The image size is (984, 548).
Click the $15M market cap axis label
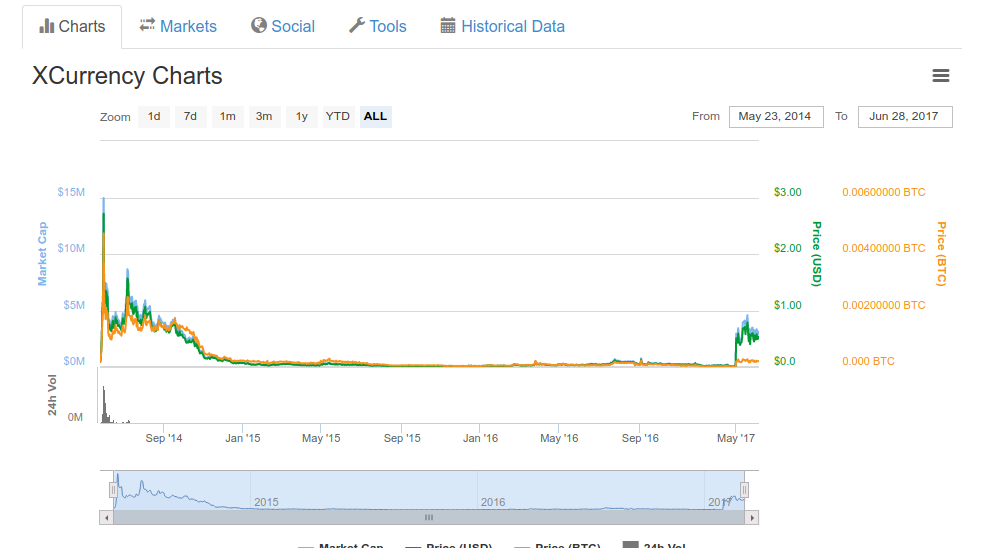pos(71,192)
